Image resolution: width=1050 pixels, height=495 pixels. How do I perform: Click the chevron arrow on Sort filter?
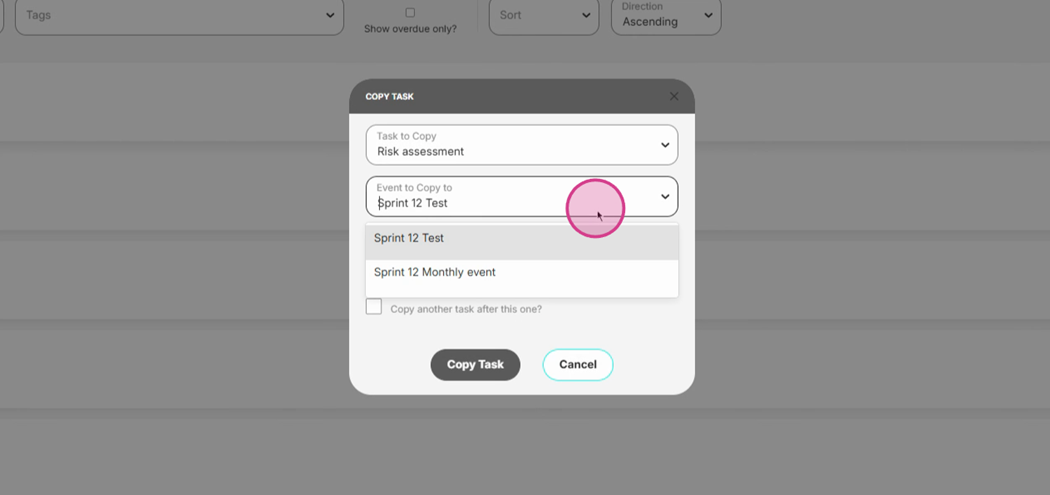tap(586, 15)
